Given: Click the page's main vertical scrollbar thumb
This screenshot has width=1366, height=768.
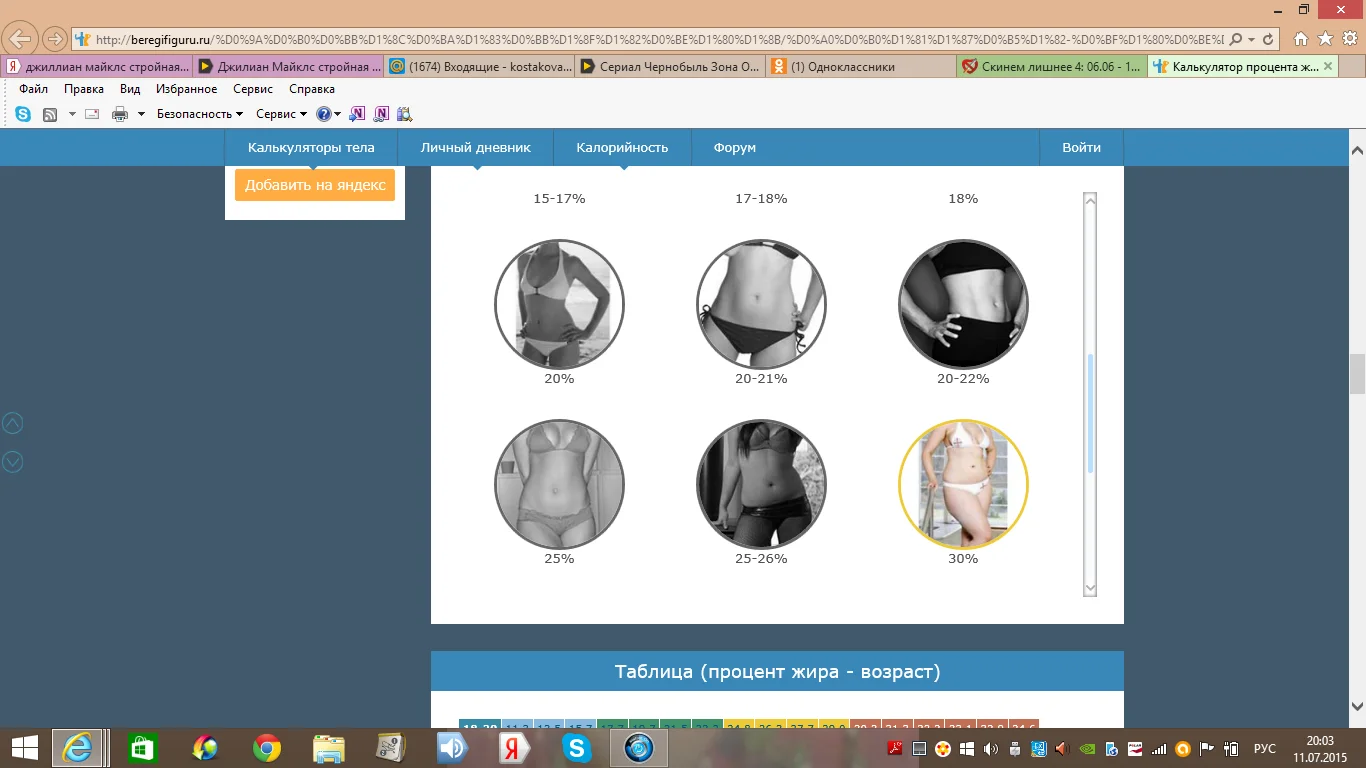Looking at the screenshot, I should pos(1357,375).
